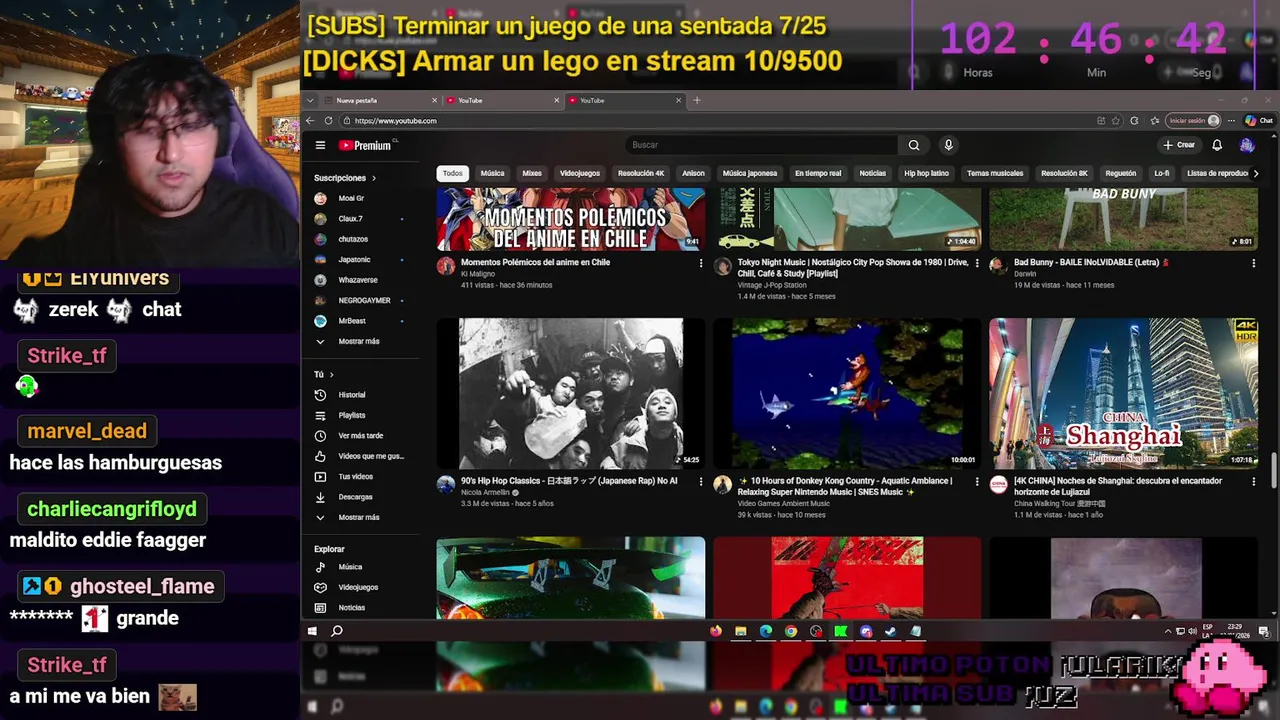Close the Nueva pestaña browser tab
Viewport: 1280px width, 720px height.
point(435,100)
